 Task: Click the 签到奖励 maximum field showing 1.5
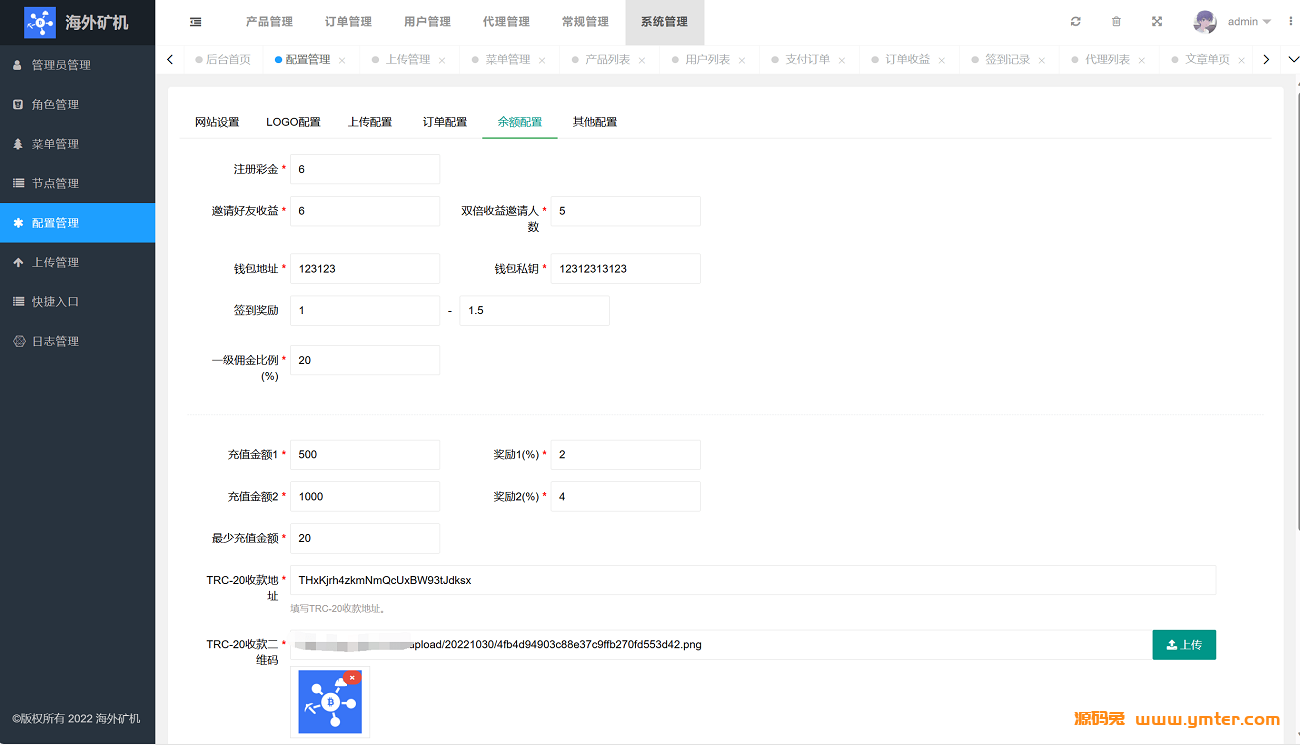(x=535, y=311)
